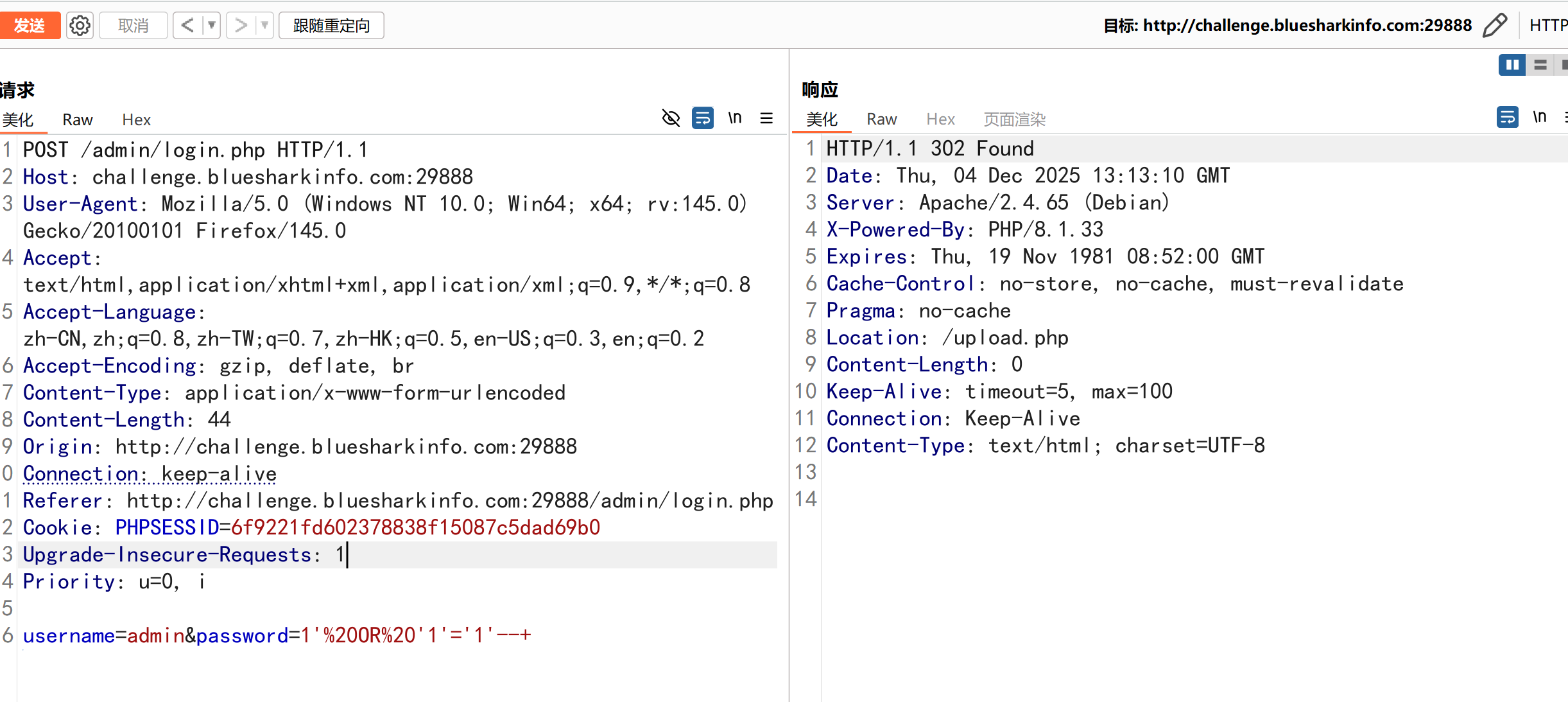The height and width of the screenshot is (702, 1568).
Task: Toggle \n non-printable characters in request
Action: 735,118
